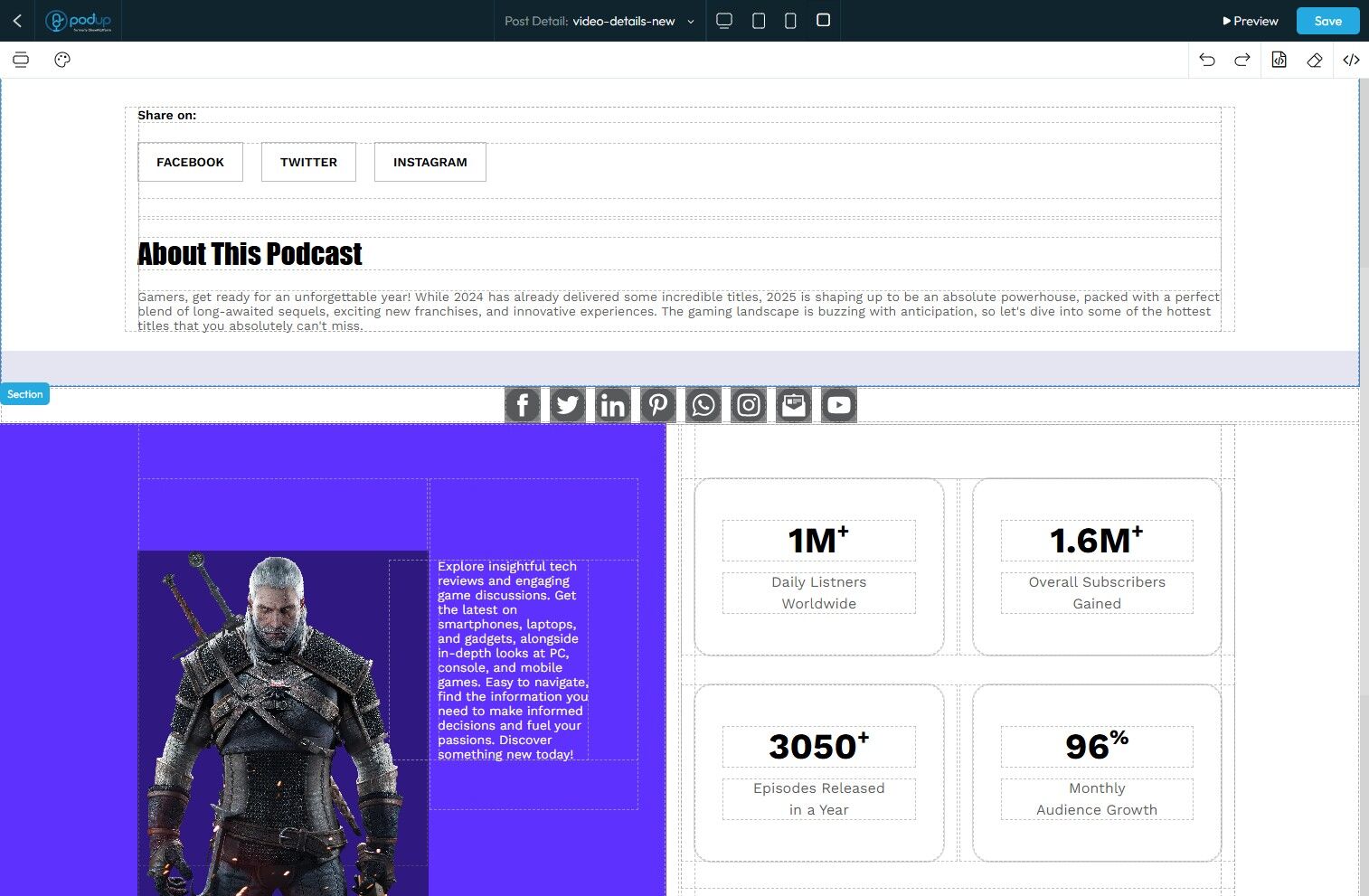Screen dimensions: 1369x896
Task: Clear the canvas with eraser icon
Action: click(1315, 60)
